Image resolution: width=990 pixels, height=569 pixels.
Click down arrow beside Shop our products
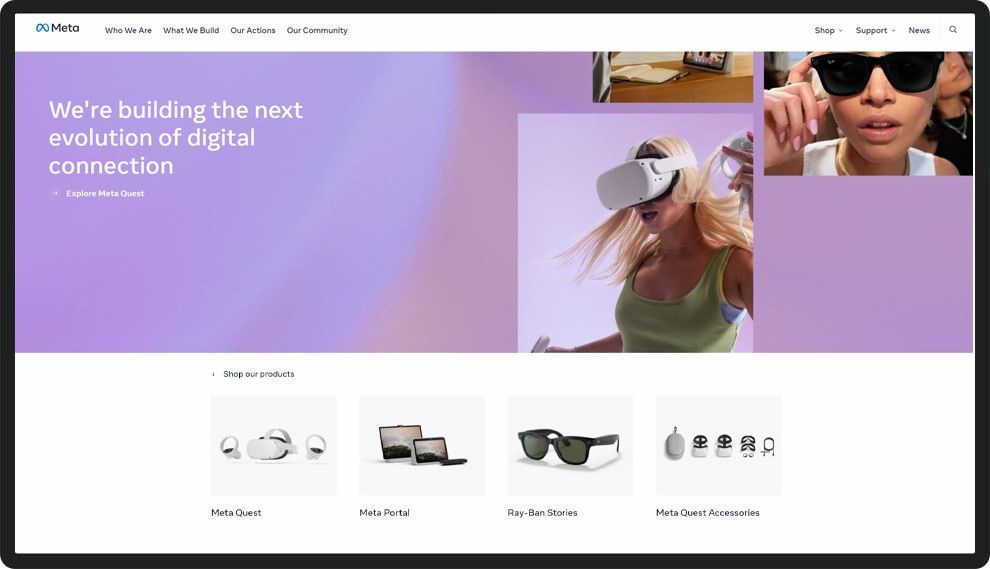point(213,374)
